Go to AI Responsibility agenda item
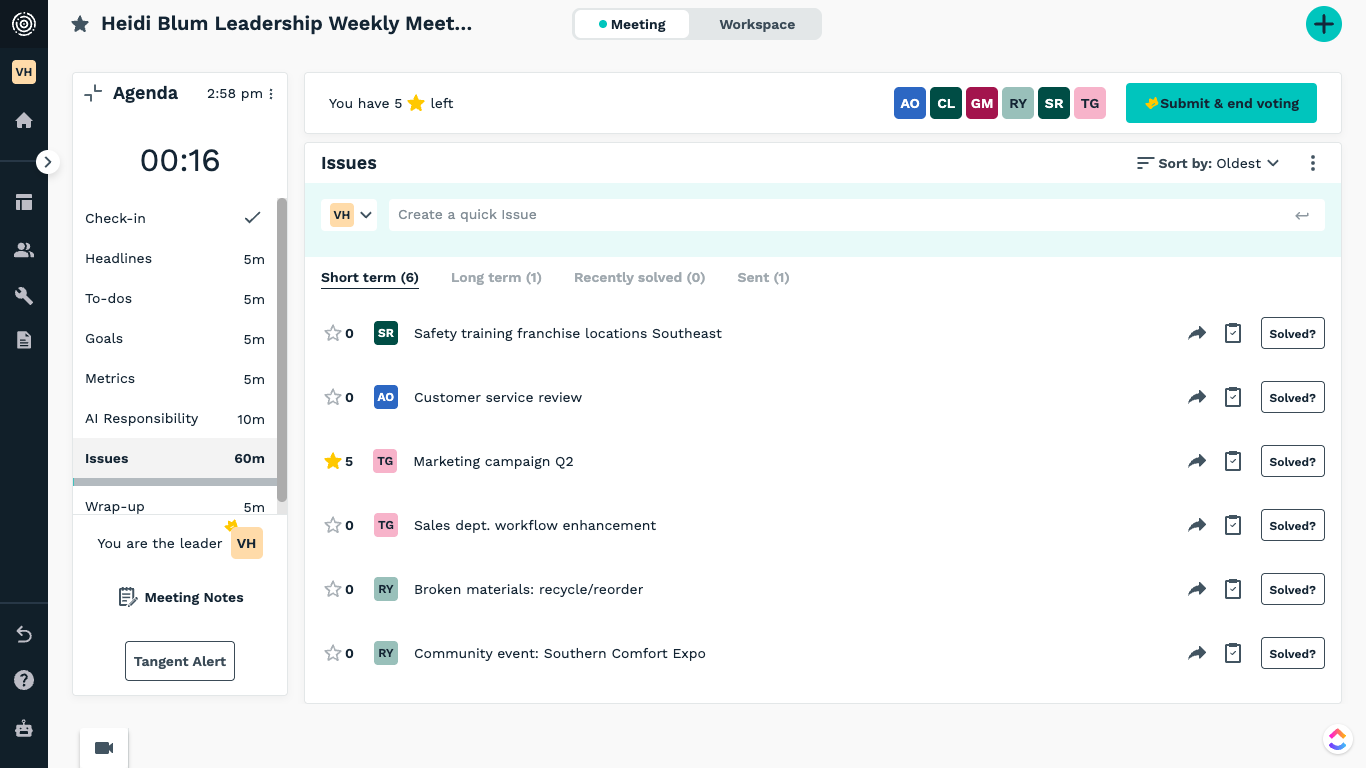The image size is (1366, 768). [175, 419]
